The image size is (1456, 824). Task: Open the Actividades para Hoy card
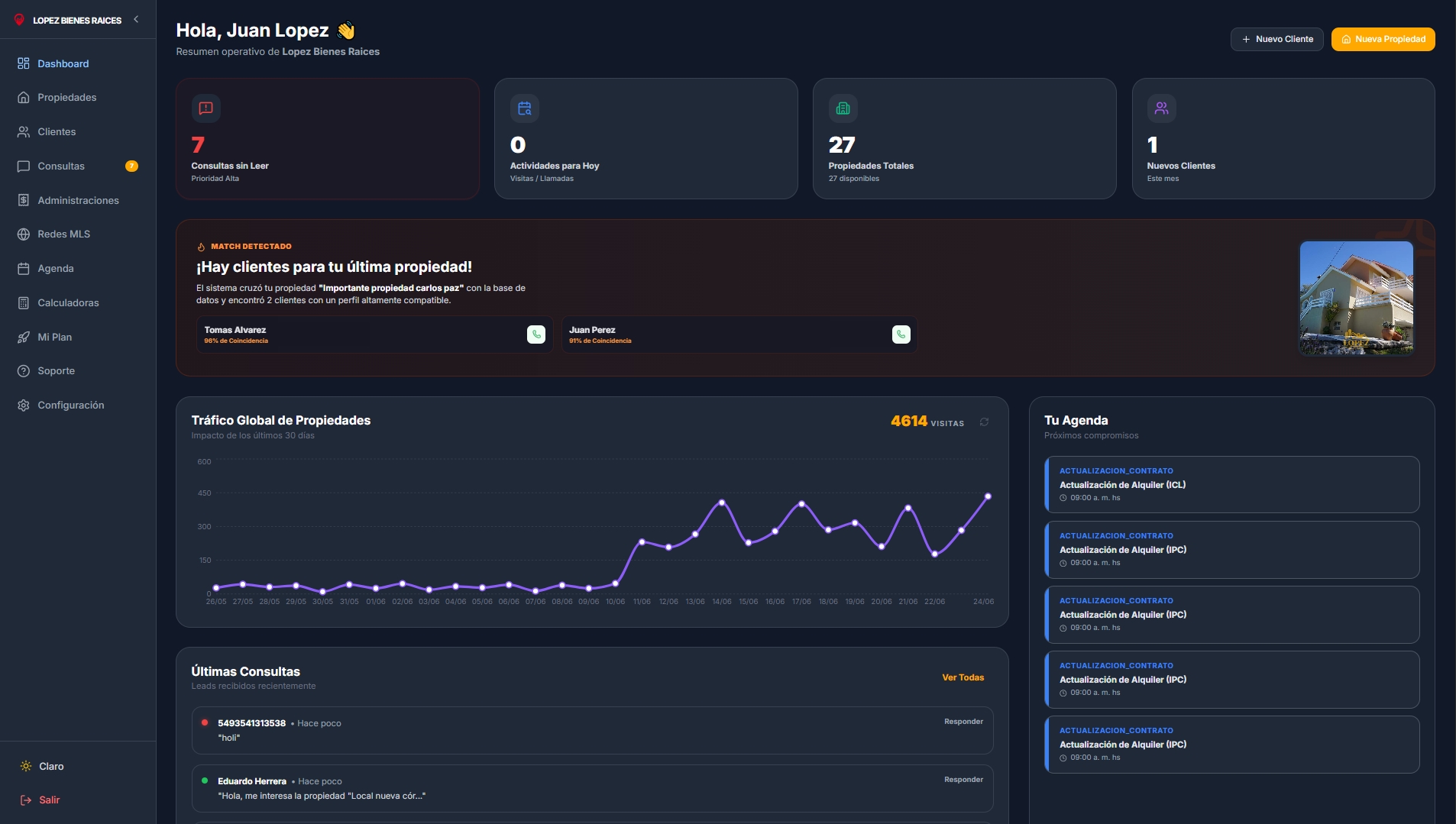tap(646, 139)
